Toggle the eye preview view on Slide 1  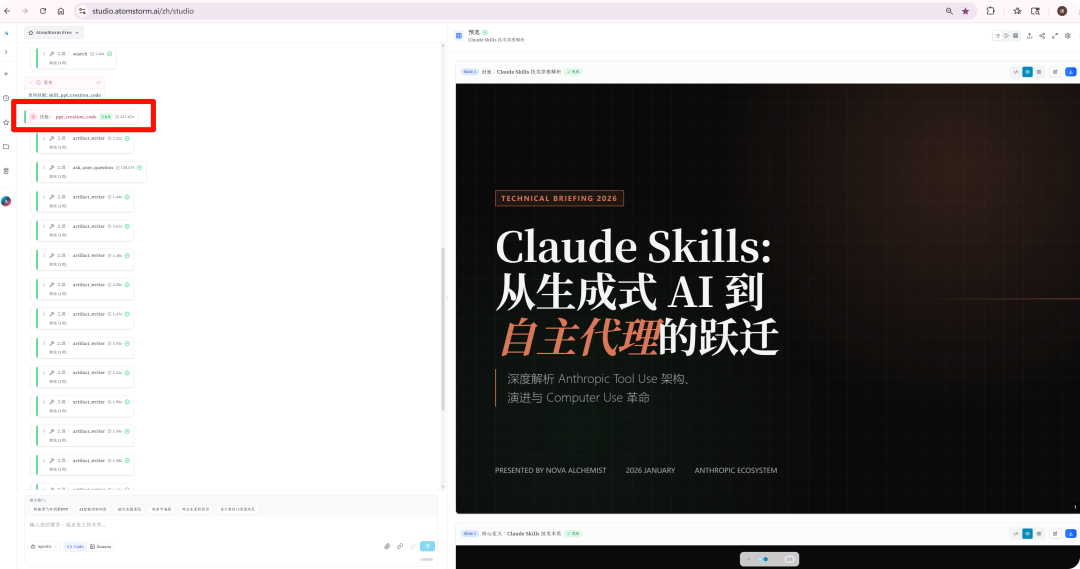pos(1027,72)
